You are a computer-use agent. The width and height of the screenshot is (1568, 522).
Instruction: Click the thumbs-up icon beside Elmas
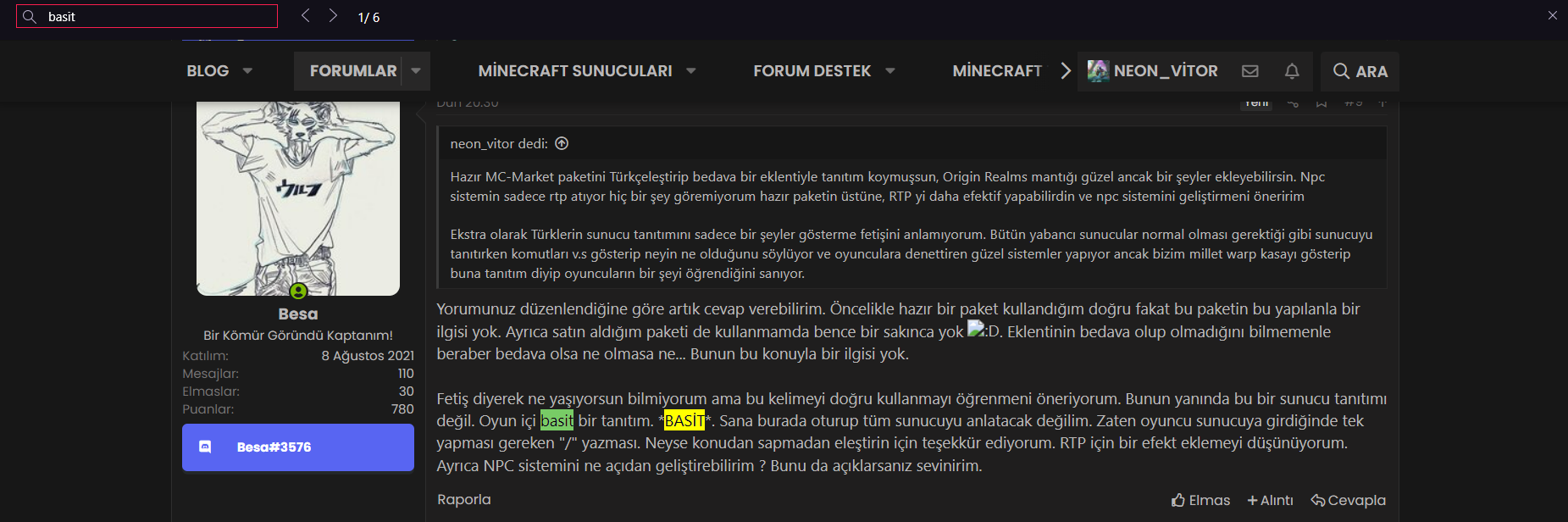point(1178,500)
